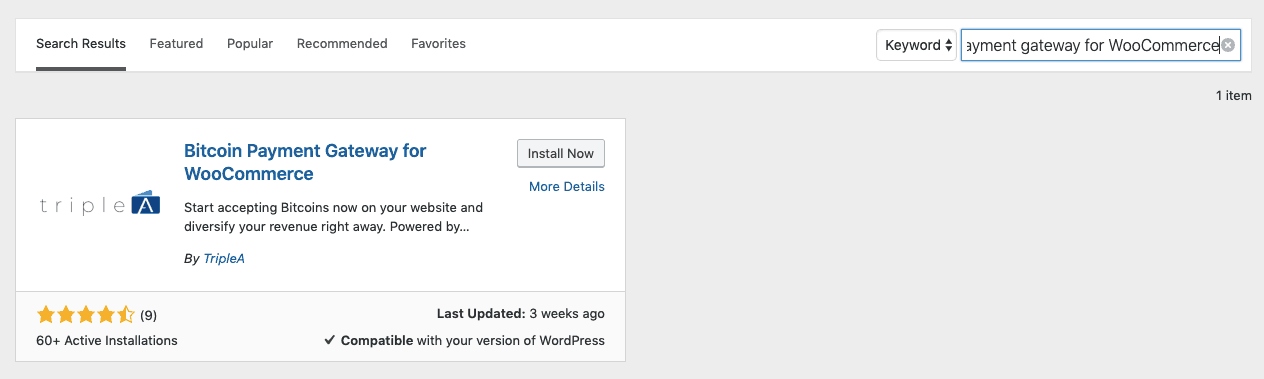
Task: Click the fourth rating star
Action: pyautogui.click(x=106, y=315)
